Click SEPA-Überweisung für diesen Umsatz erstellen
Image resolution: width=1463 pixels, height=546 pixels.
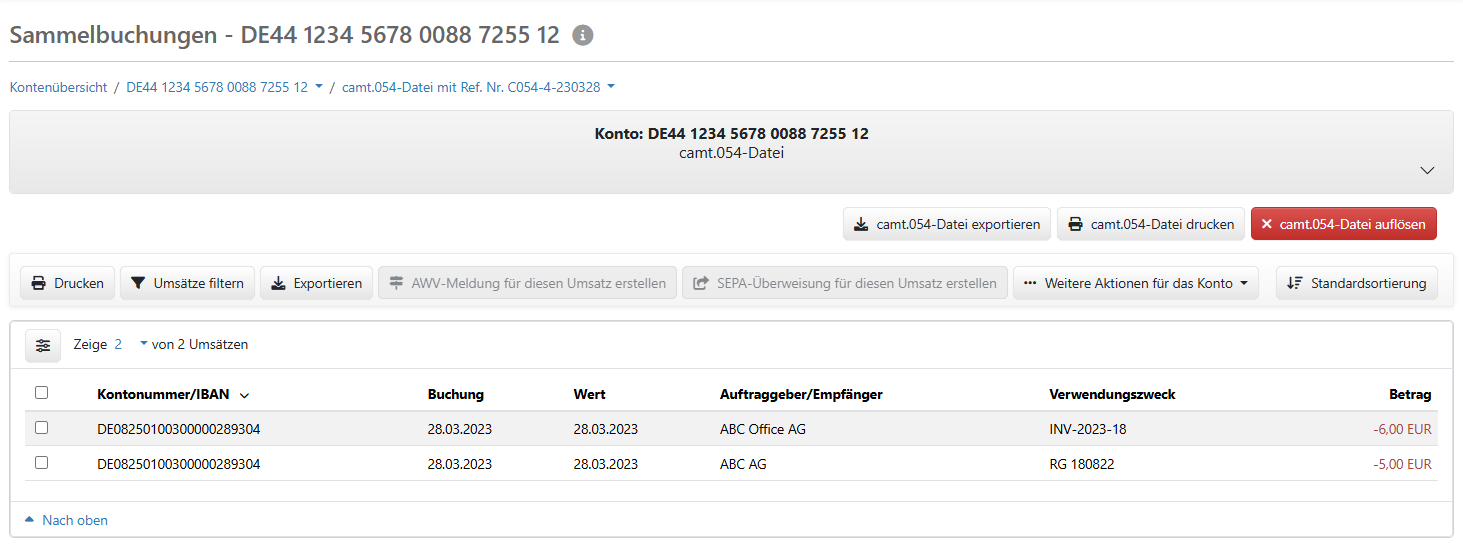coord(845,283)
